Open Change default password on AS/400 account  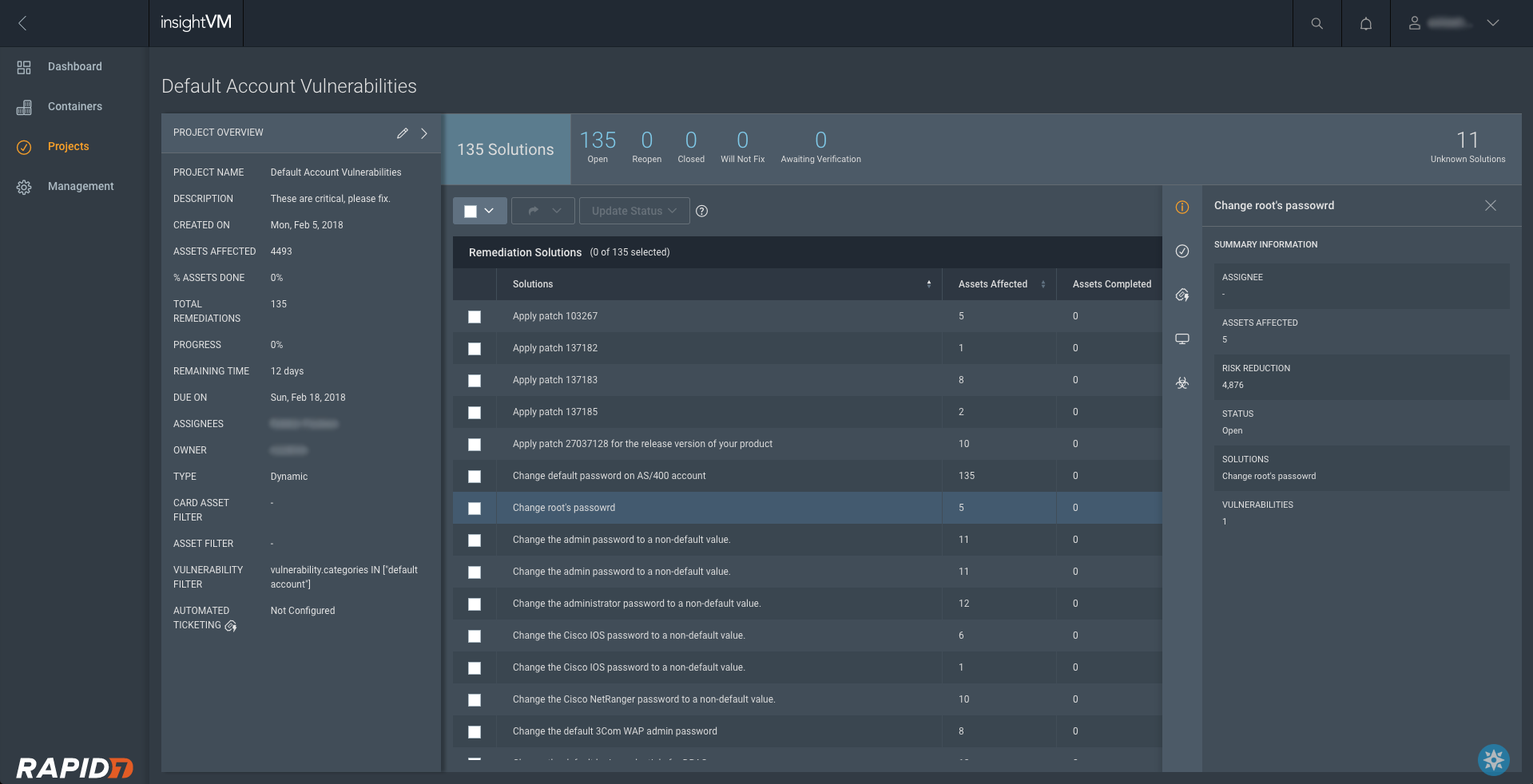(x=609, y=476)
